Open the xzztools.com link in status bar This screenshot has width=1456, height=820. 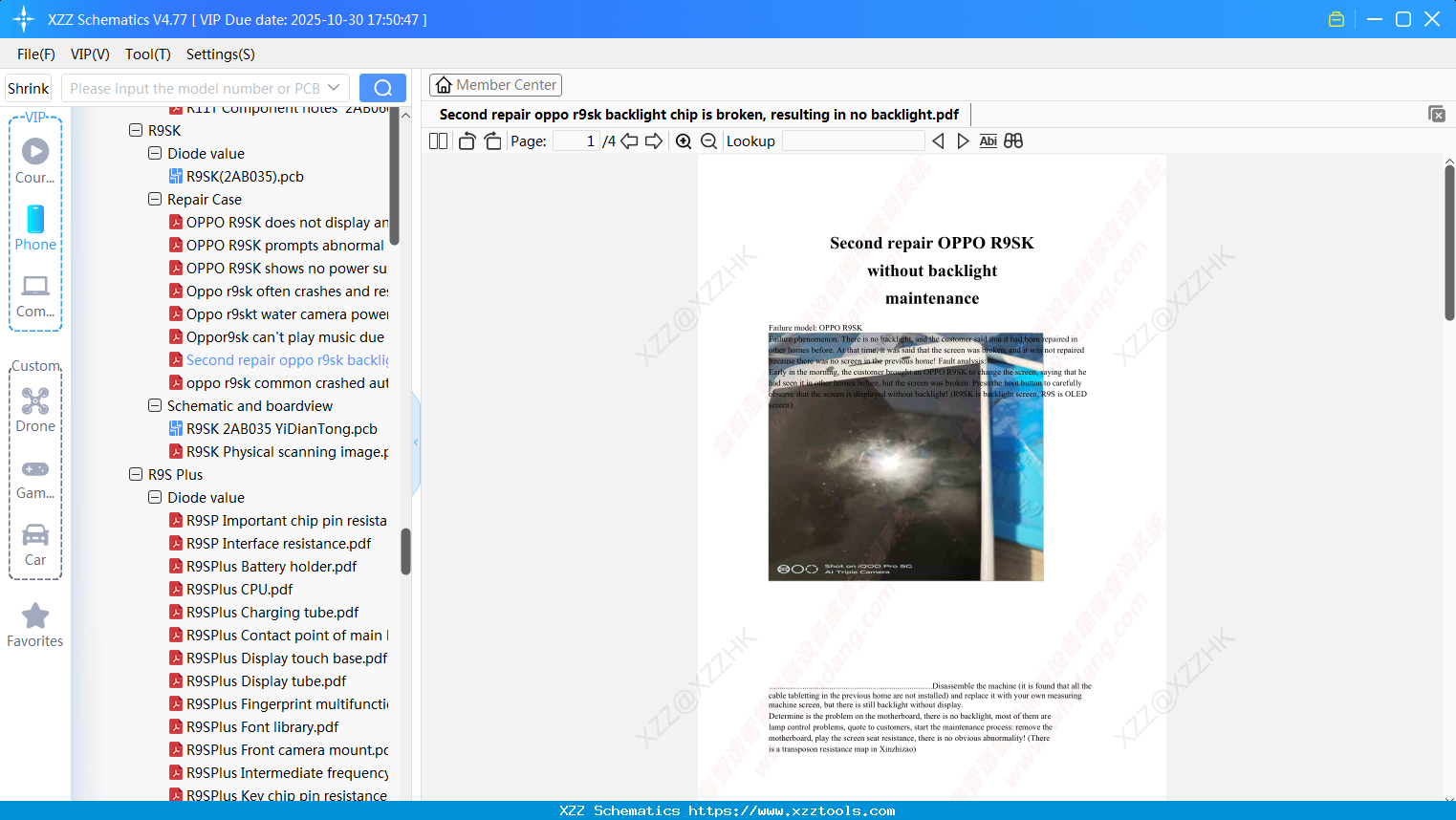tap(792, 810)
